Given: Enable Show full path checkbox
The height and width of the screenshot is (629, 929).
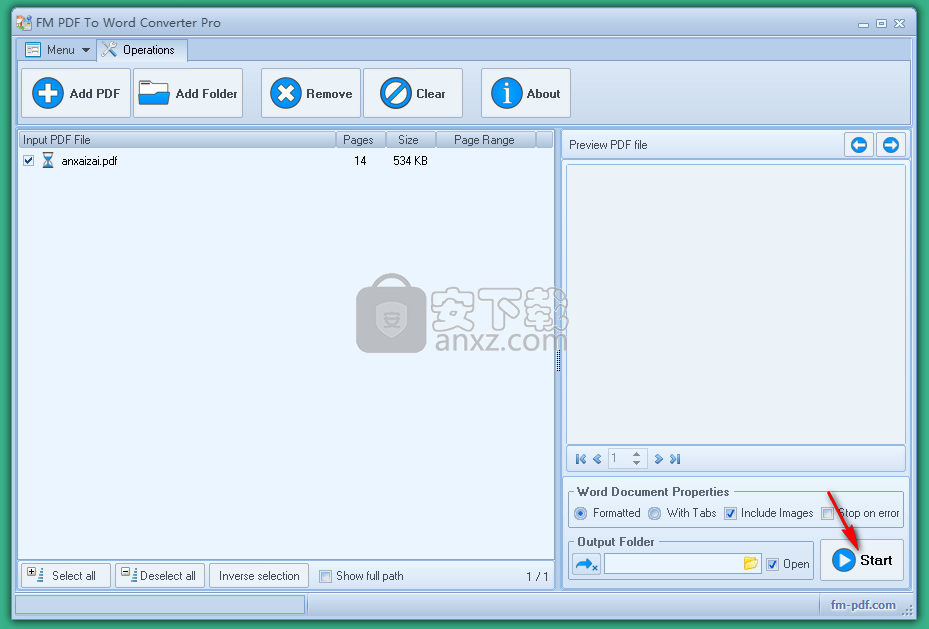Looking at the screenshot, I should point(325,576).
